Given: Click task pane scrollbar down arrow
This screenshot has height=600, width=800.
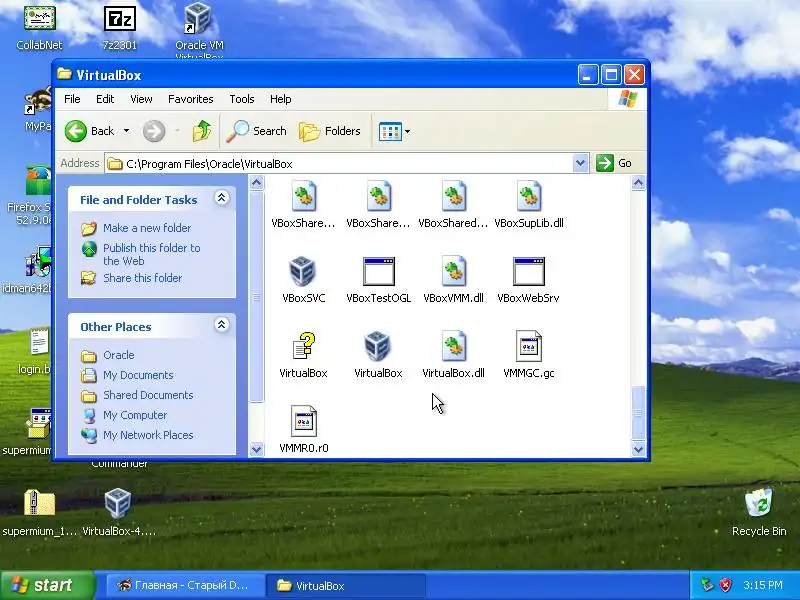Looking at the screenshot, I should 257,449.
